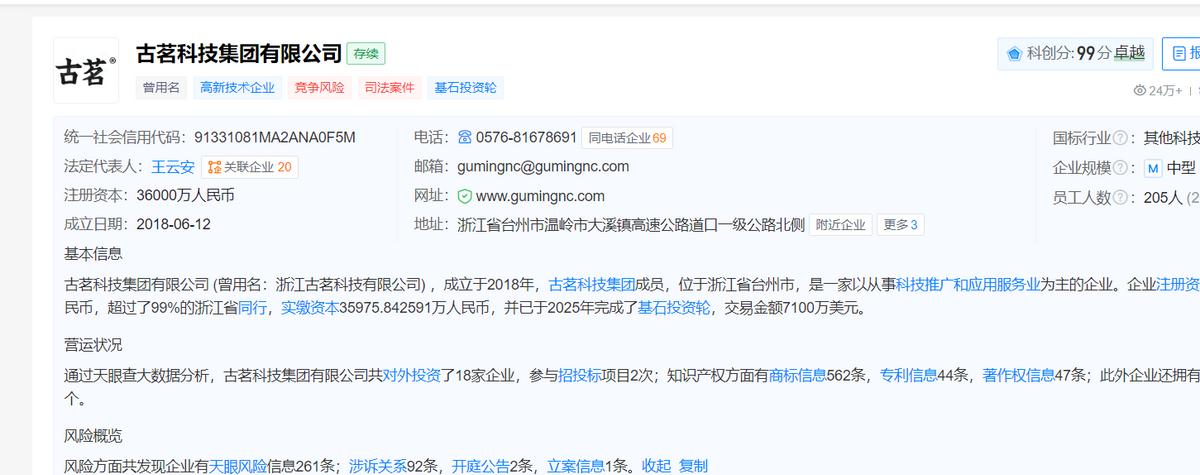This screenshot has width=1200, height=475.
Task: Open the 商标信息 link
Action: (x=797, y=376)
